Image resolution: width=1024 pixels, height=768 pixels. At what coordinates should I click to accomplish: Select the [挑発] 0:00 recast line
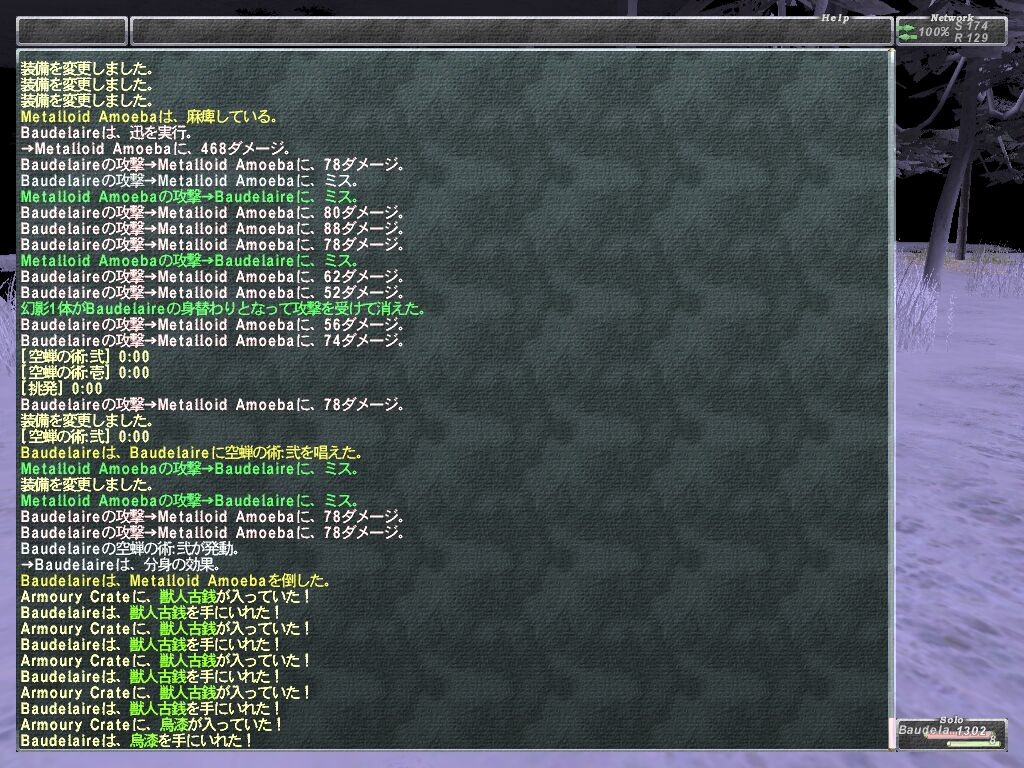coord(61,389)
